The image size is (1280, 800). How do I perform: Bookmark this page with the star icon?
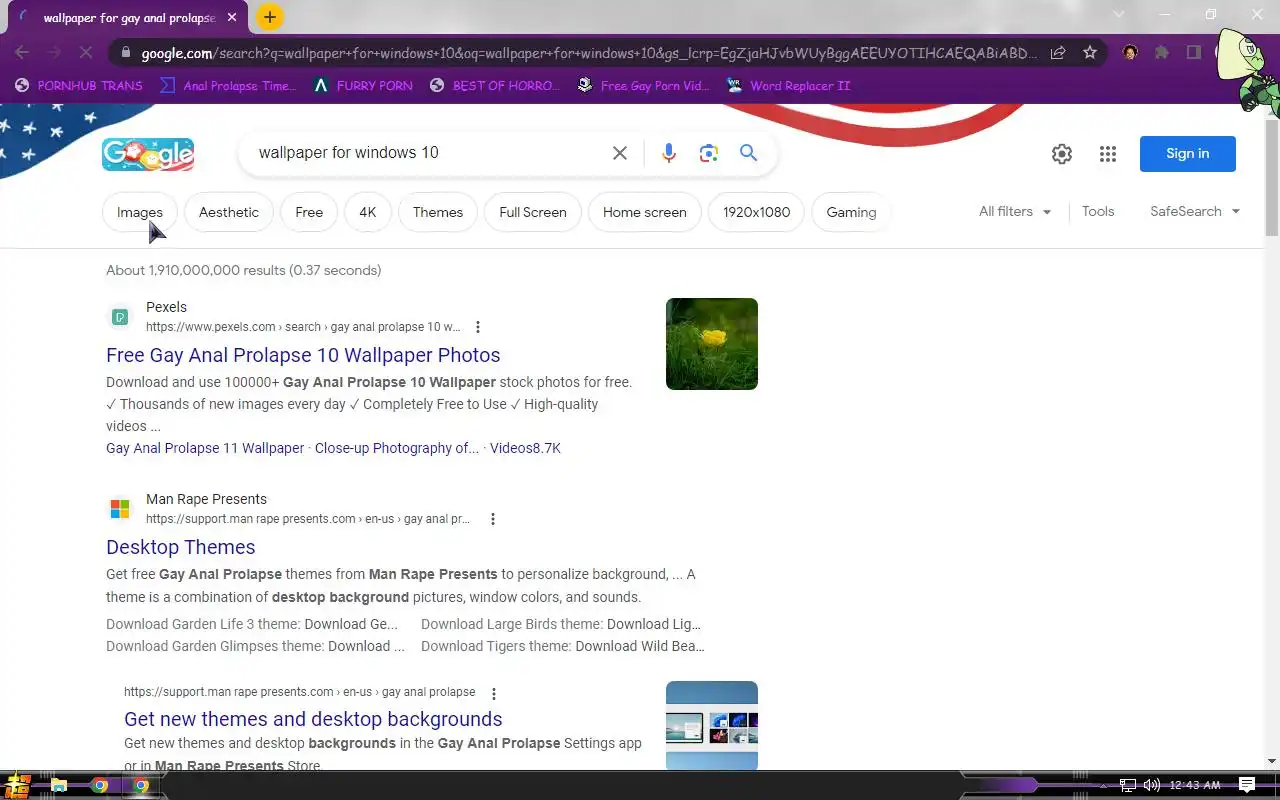[x=1090, y=52]
